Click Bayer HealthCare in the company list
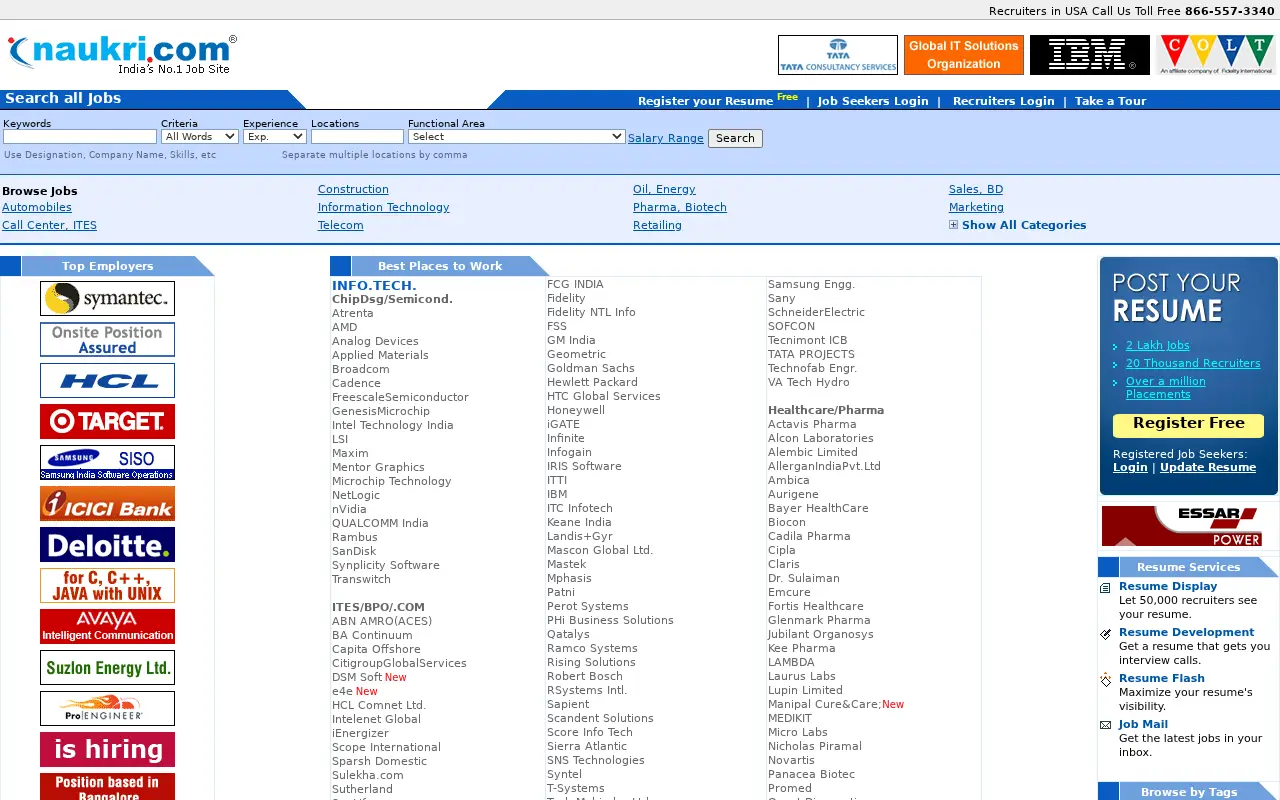The height and width of the screenshot is (800, 1280). 818,508
